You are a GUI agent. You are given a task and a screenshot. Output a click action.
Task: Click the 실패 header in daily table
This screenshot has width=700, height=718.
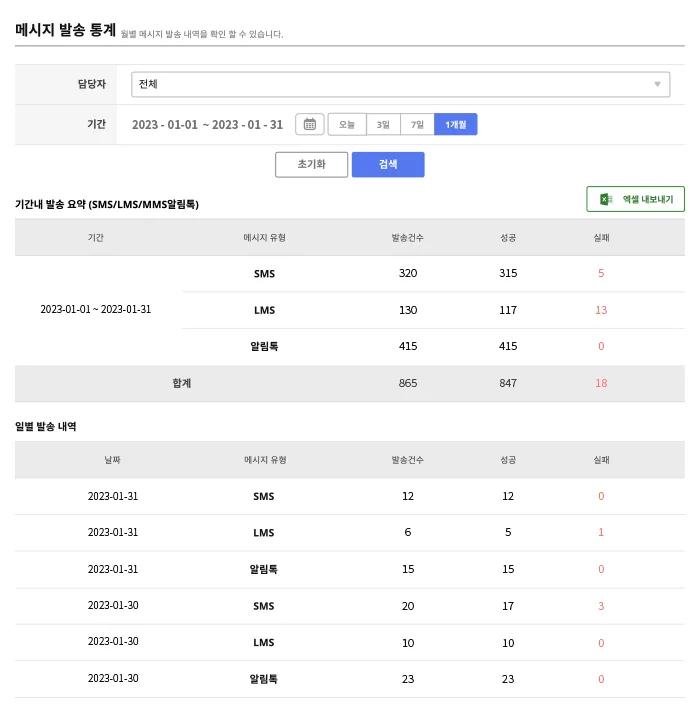pos(601,460)
